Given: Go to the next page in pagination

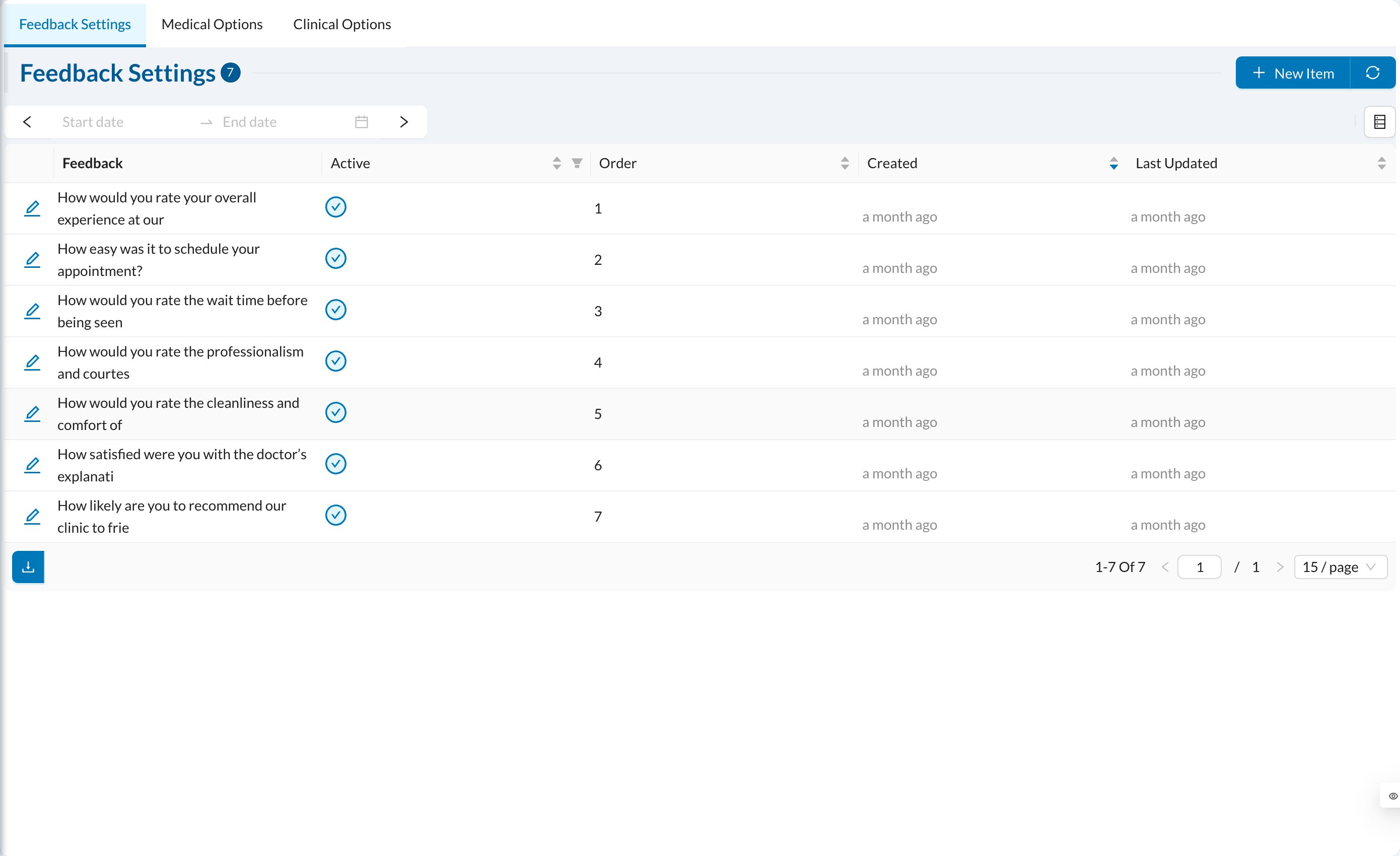Looking at the screenshot, I should click(1280, 567).
